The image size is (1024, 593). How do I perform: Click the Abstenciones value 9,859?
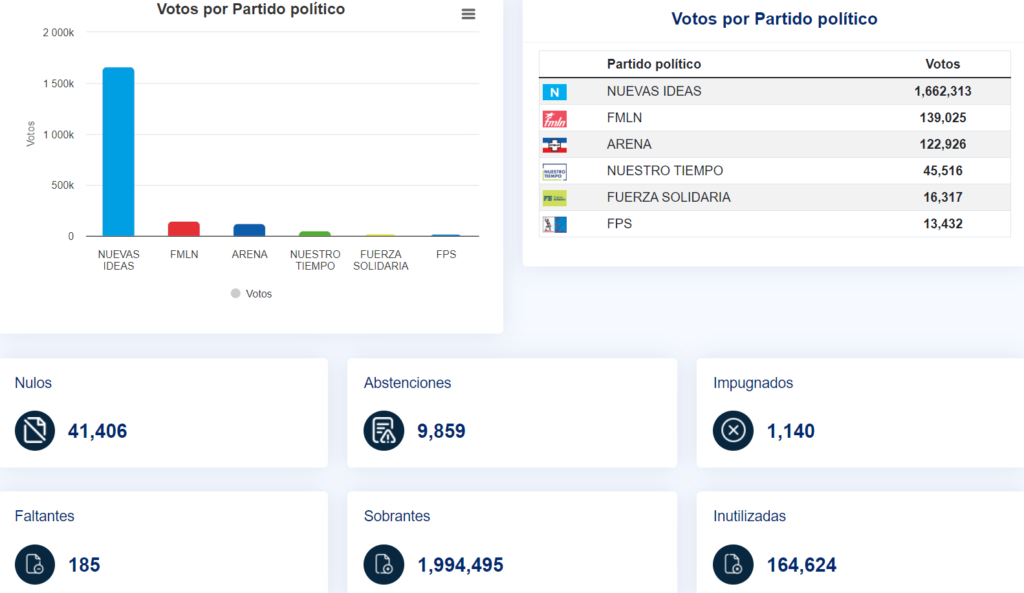(441, 431)
